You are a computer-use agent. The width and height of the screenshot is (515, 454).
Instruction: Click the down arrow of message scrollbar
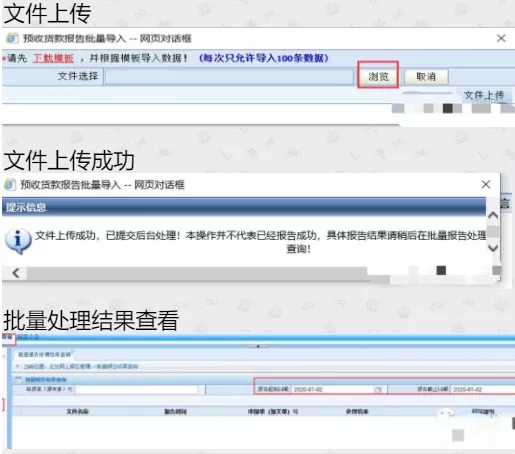tap(493, 248)
